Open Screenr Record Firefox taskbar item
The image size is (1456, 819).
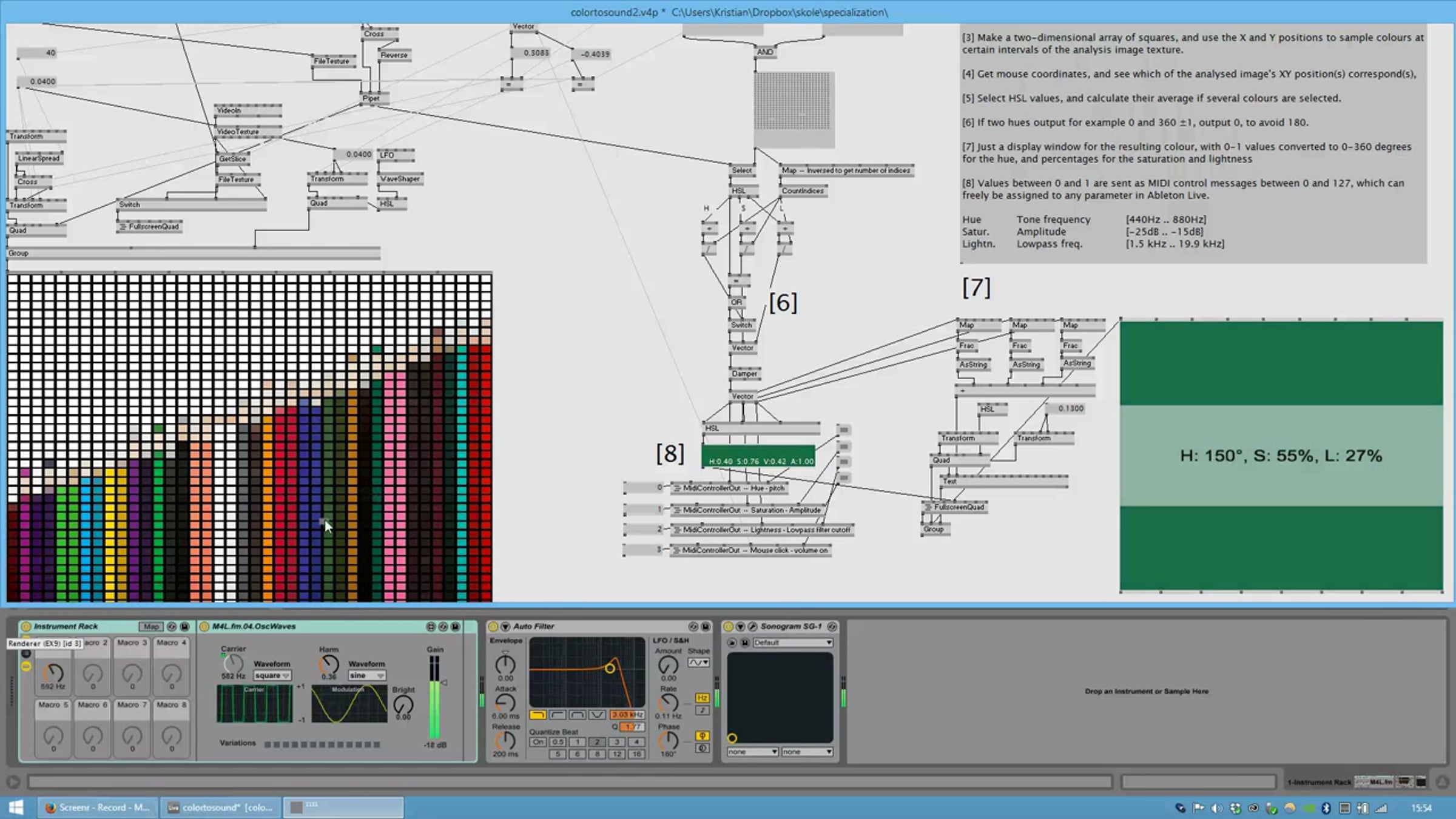(97, 807)
